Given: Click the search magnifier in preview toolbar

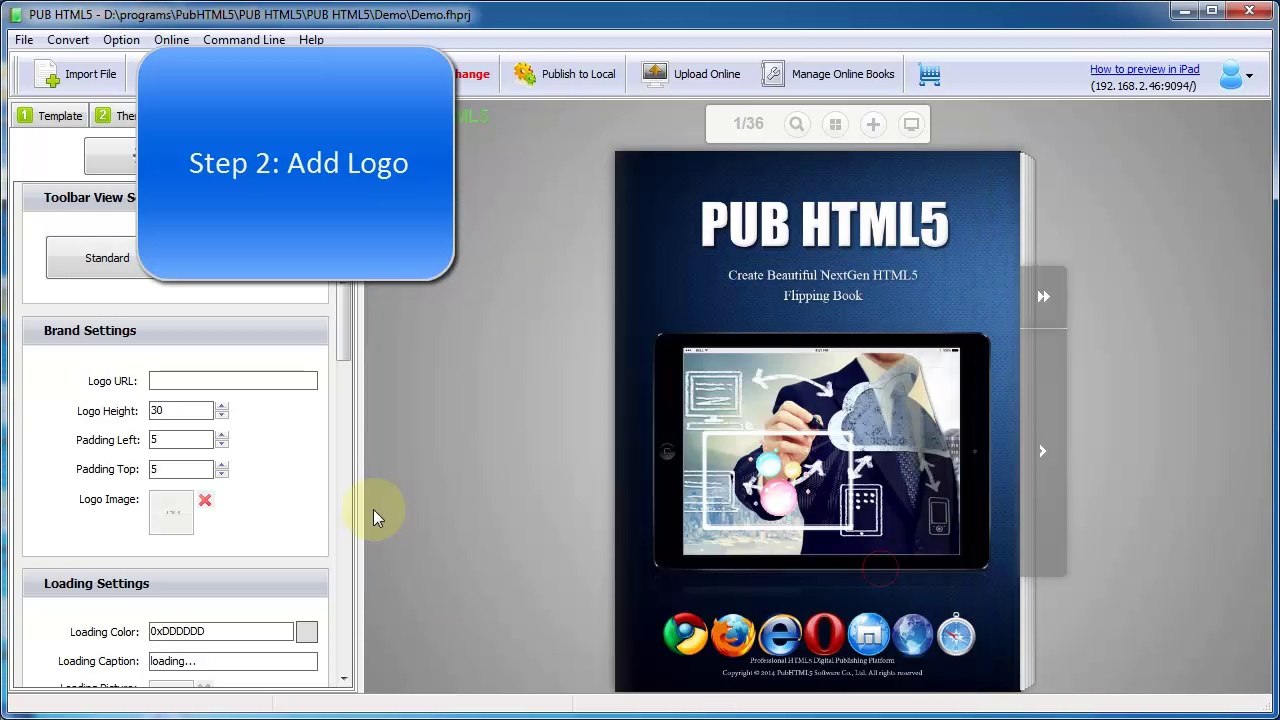Looking at the screenshot, I should (797, 124).
